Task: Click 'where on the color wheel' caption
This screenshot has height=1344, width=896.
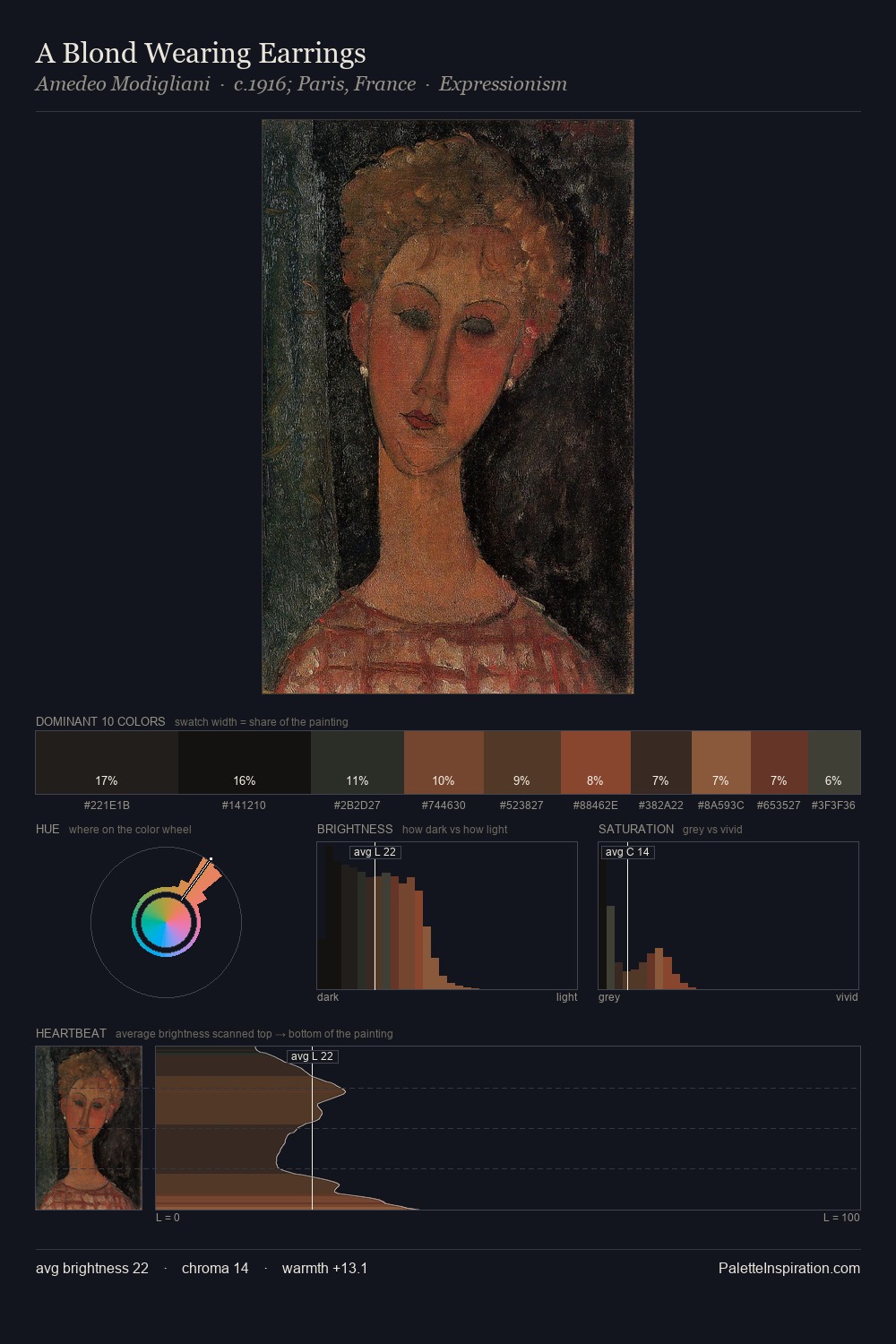Action: tap(130, 830)
